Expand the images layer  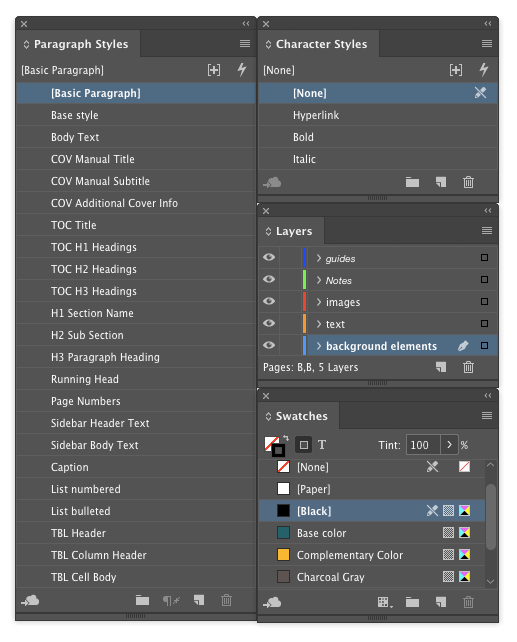click(319, 302)
